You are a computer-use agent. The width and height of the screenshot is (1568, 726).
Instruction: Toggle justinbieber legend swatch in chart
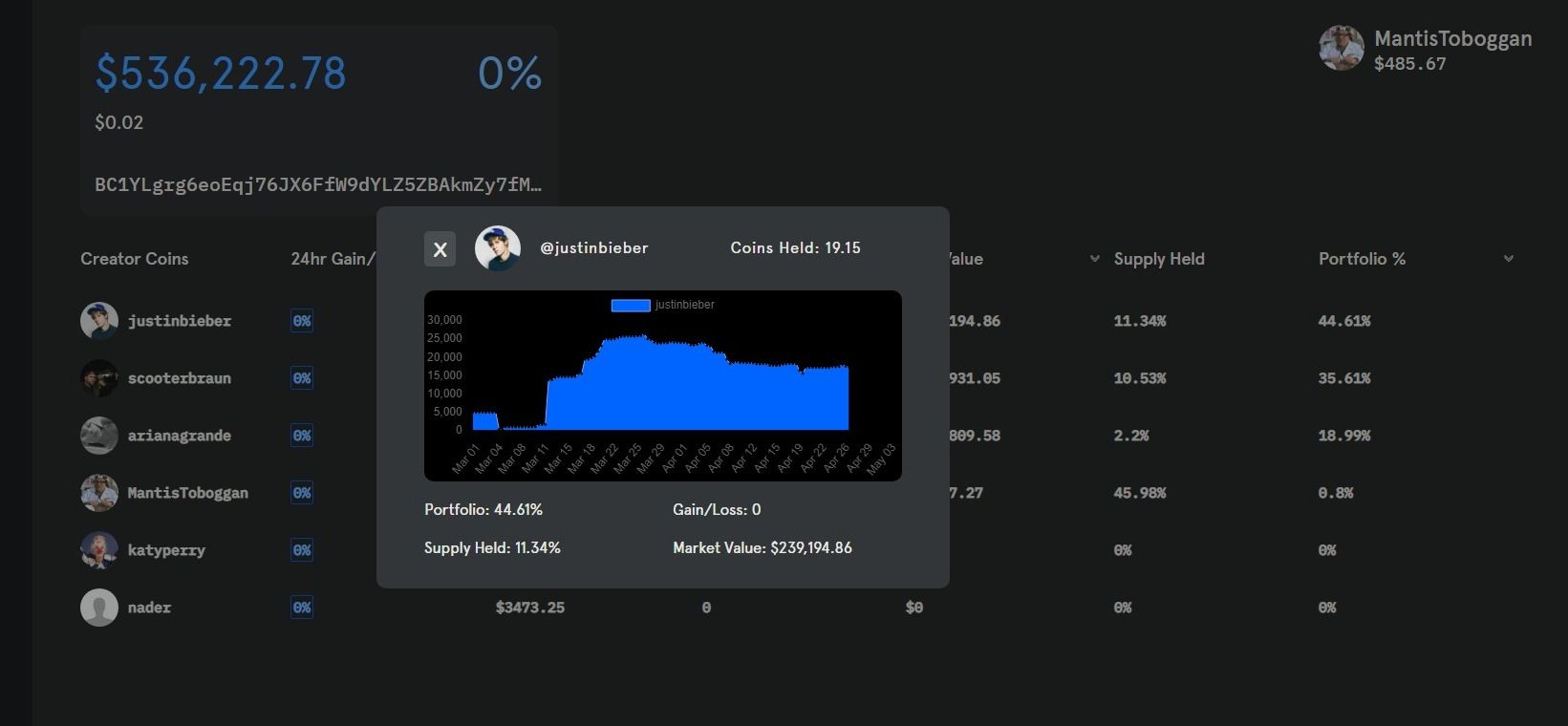point(631,305)
